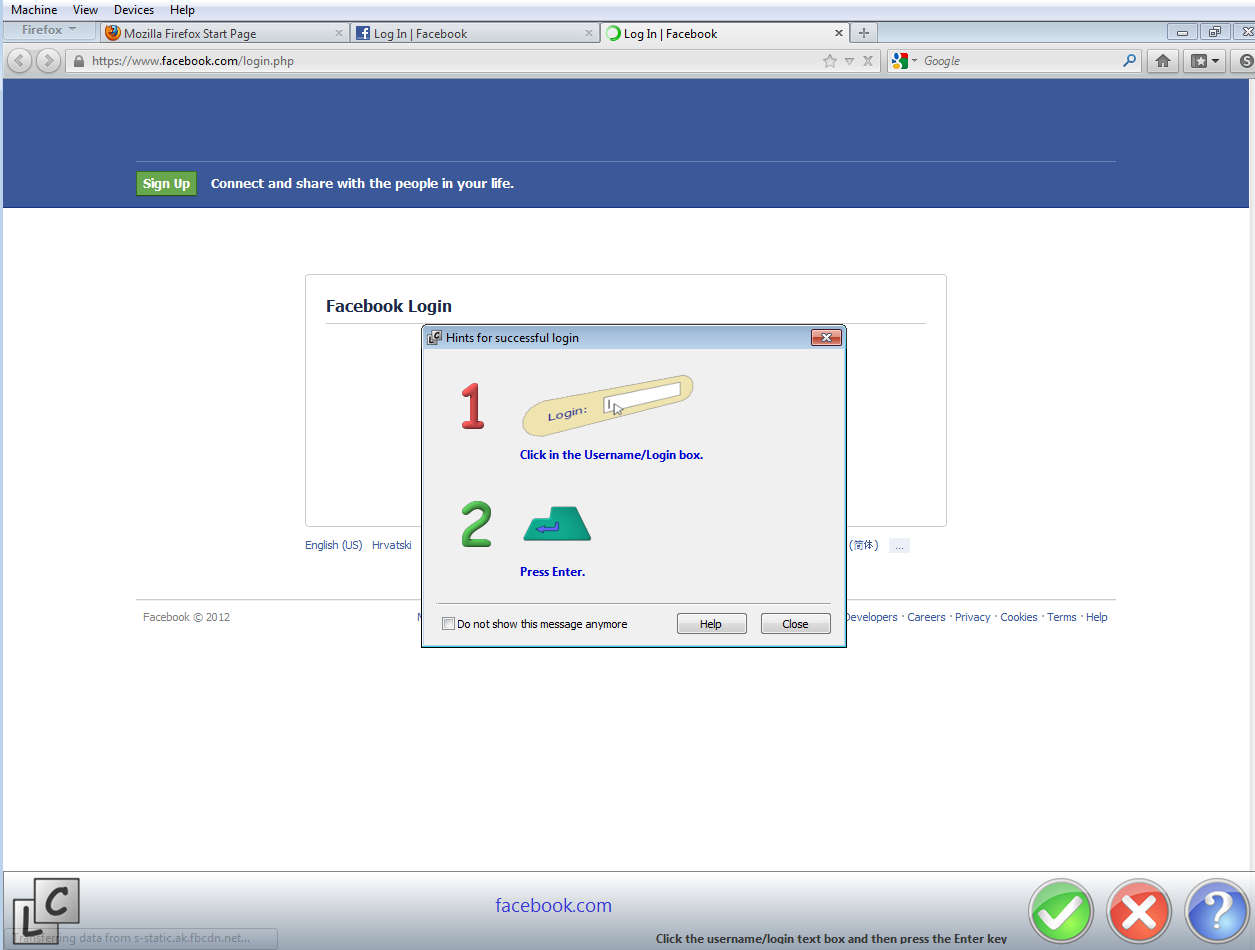
Task: Click the Close button in Hints dialog
Action: tap(795, 624)
